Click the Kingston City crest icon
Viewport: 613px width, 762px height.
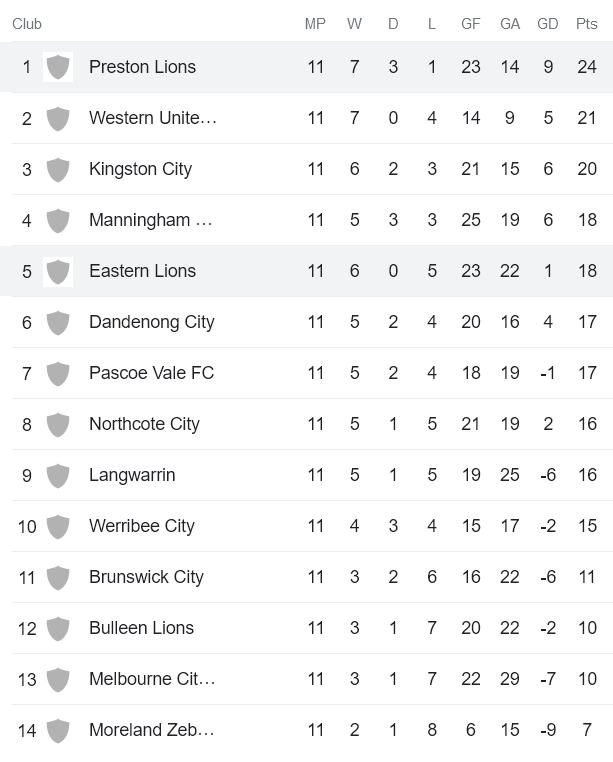(x=58, y=169)
